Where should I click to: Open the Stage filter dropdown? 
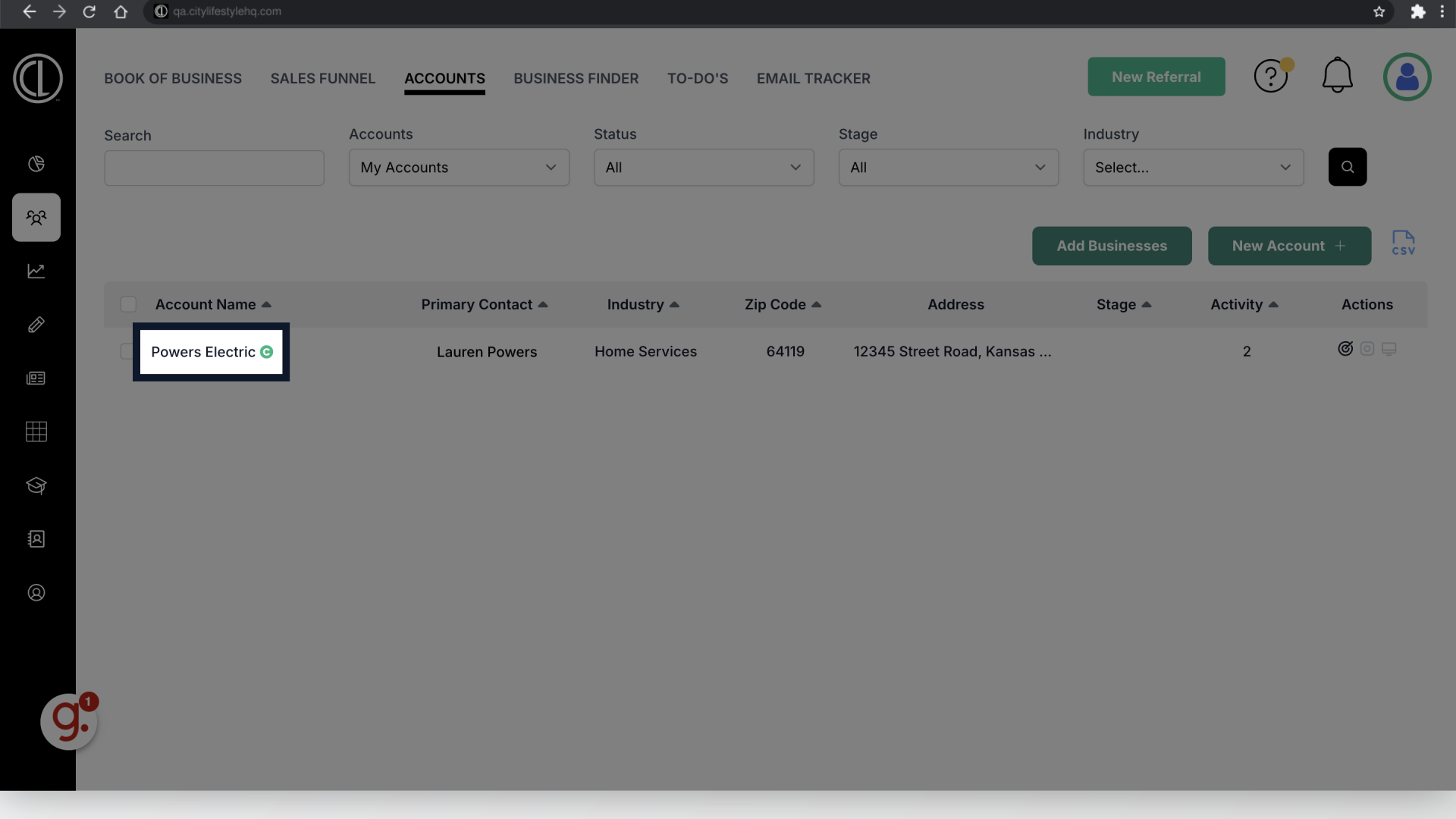pos(949,168)
